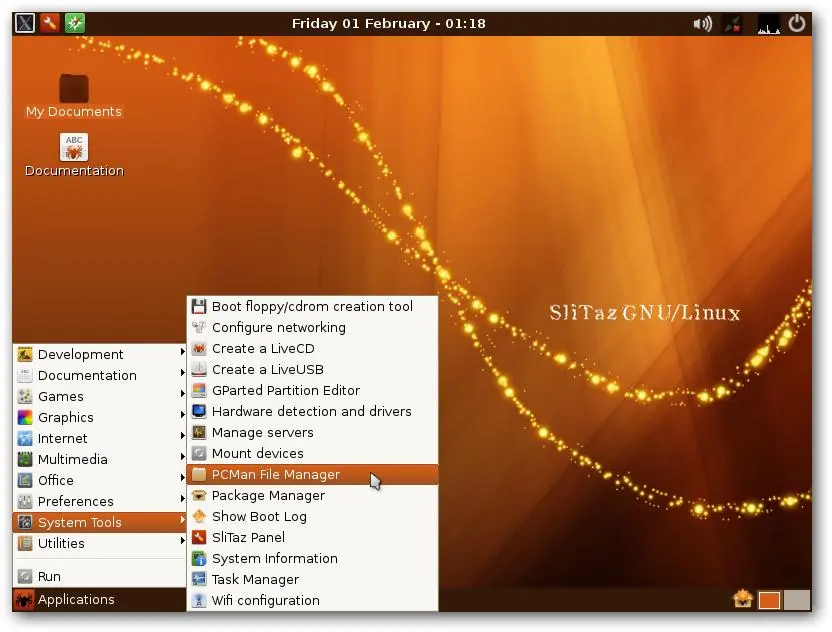Image resolution: width=832 pixels, height=632 pixels.
Task: Open GParted Partition Editor entry
Action: (313, 391)
